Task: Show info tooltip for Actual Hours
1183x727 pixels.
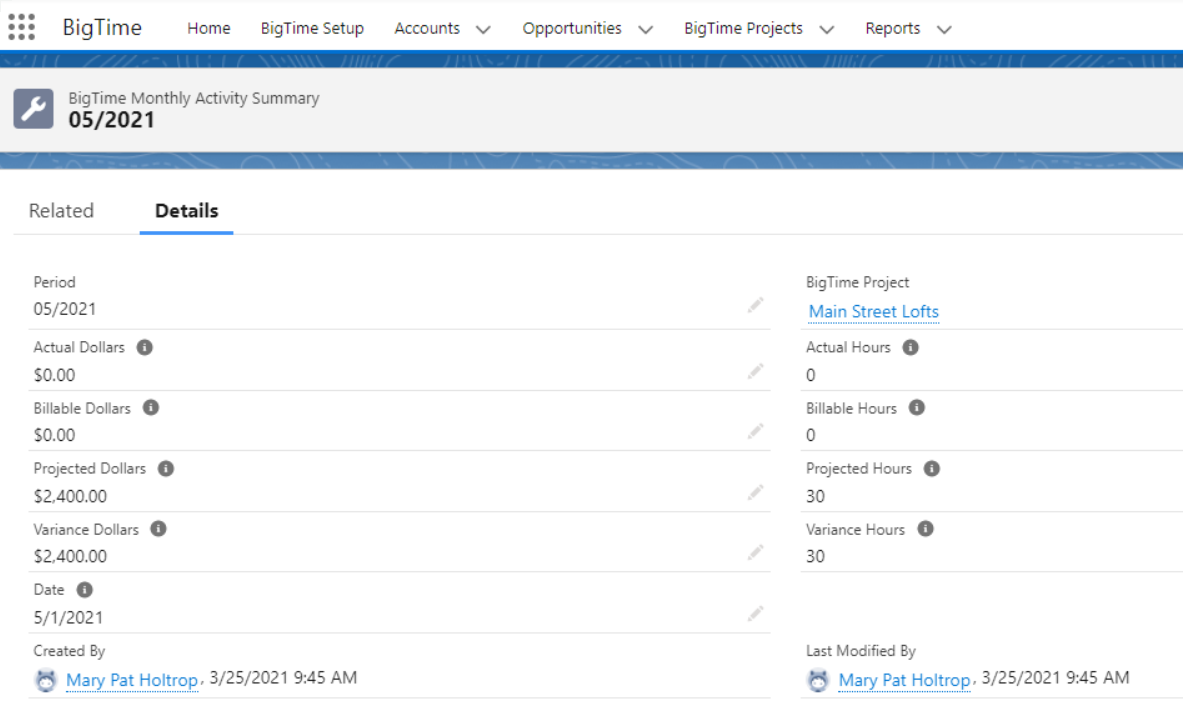Action: click(x=911, y=347)
